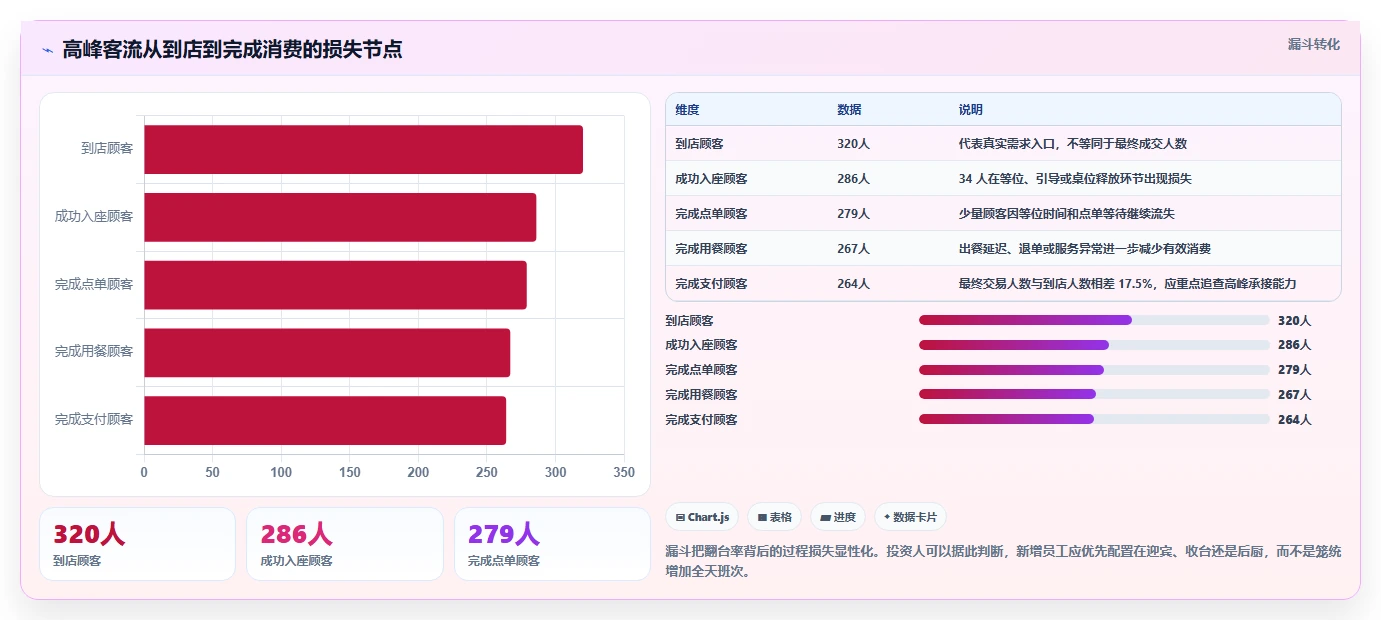Click the 完成用餐顾客 267人 progress bar
The width and height of the screenshot is (1381, 620).
[x=1094, y=395]
